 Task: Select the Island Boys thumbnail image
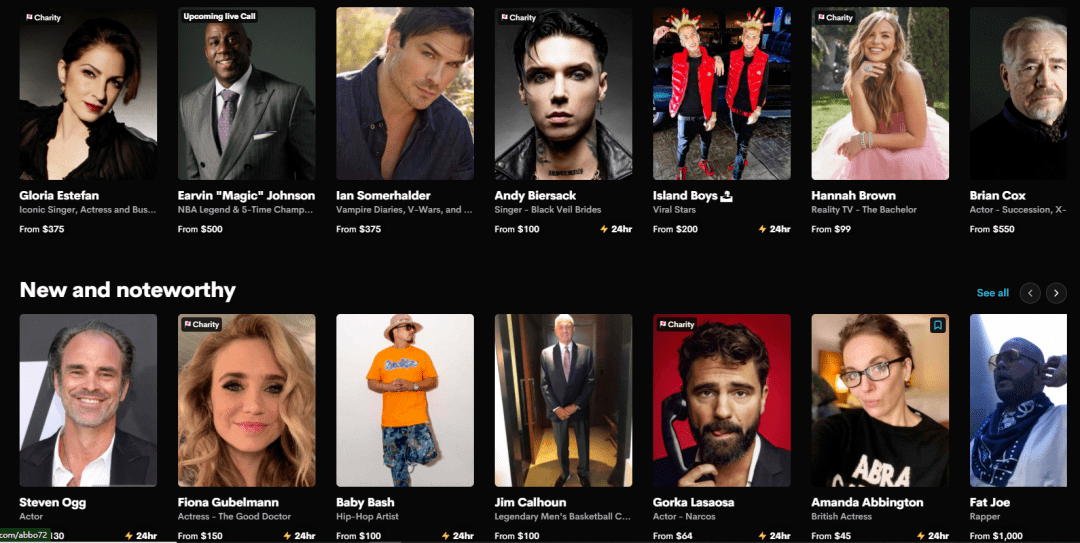(x=722, y=94)
